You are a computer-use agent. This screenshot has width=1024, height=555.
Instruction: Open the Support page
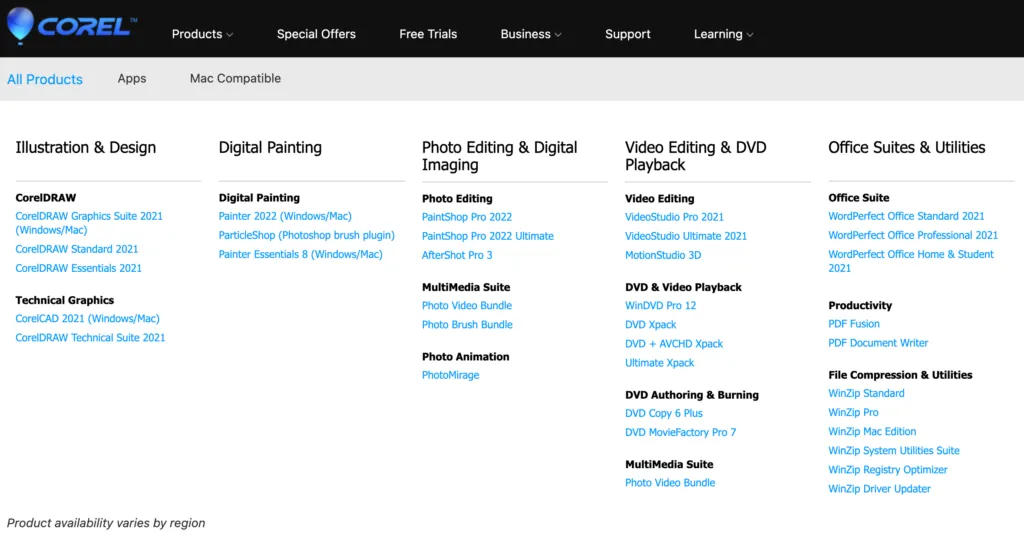[628, 34]
